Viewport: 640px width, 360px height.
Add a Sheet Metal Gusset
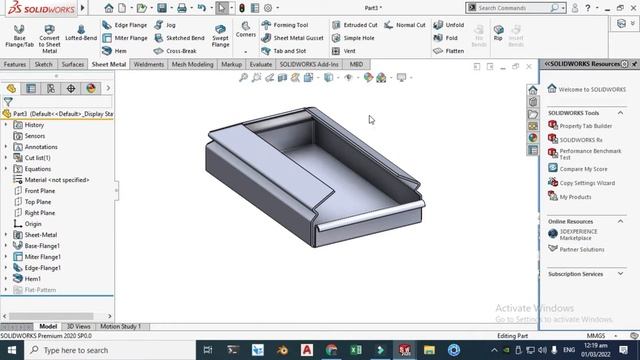pyautogui.click(x=292, y=38)
